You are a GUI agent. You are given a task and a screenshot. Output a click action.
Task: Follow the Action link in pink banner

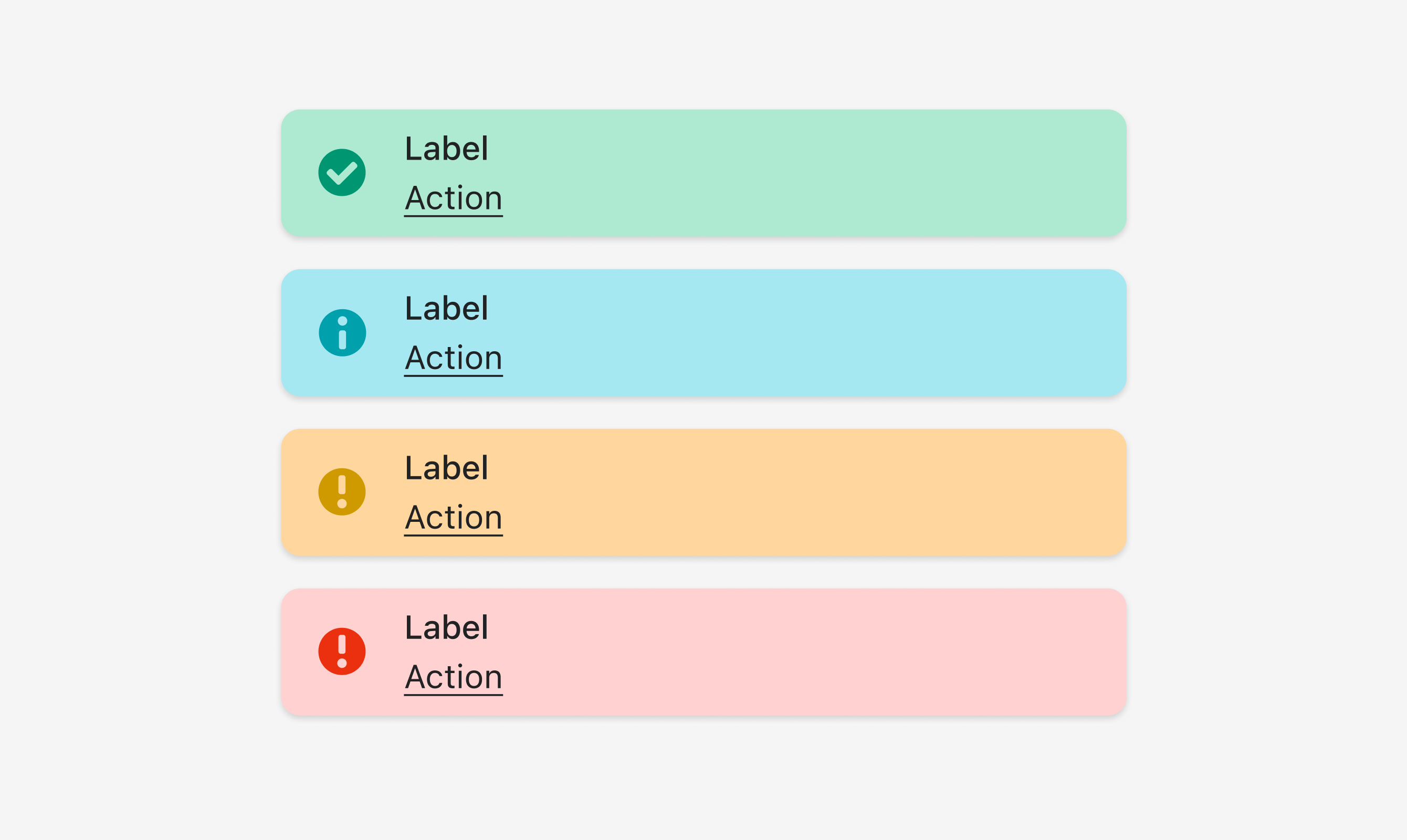coord(454,678)
